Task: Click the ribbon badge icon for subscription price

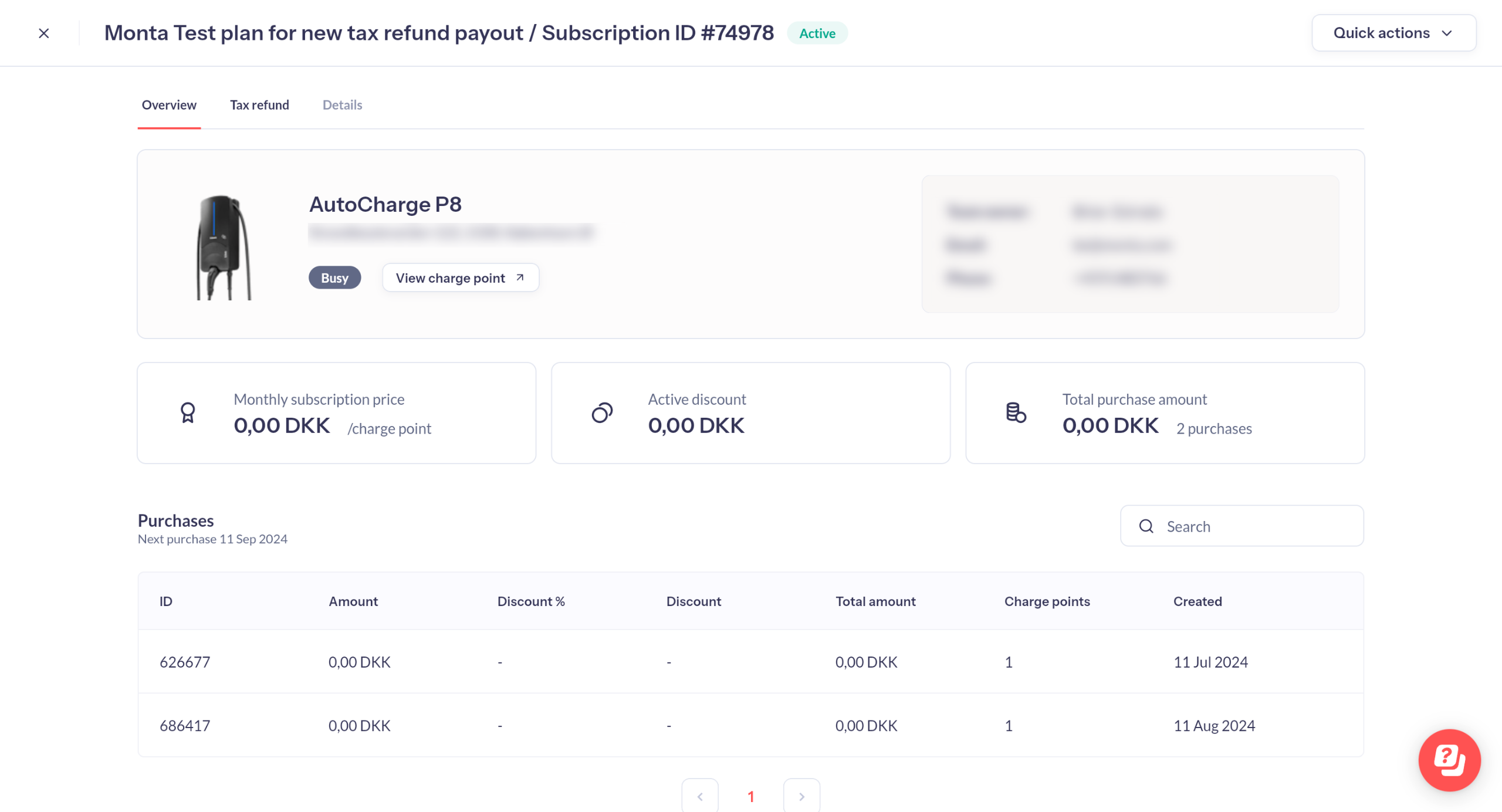Action: [188, 413]
